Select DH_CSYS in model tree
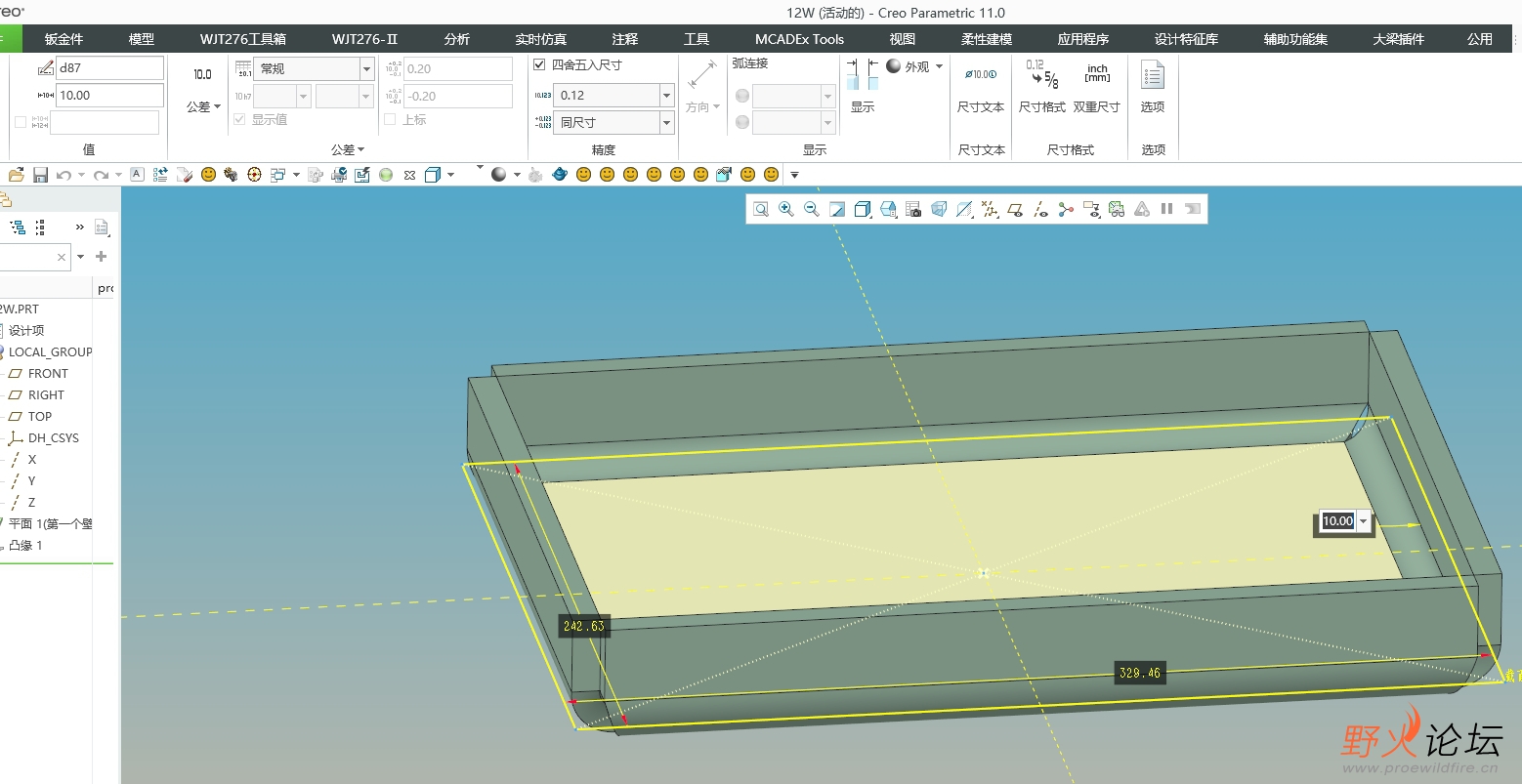 point(53,437)
